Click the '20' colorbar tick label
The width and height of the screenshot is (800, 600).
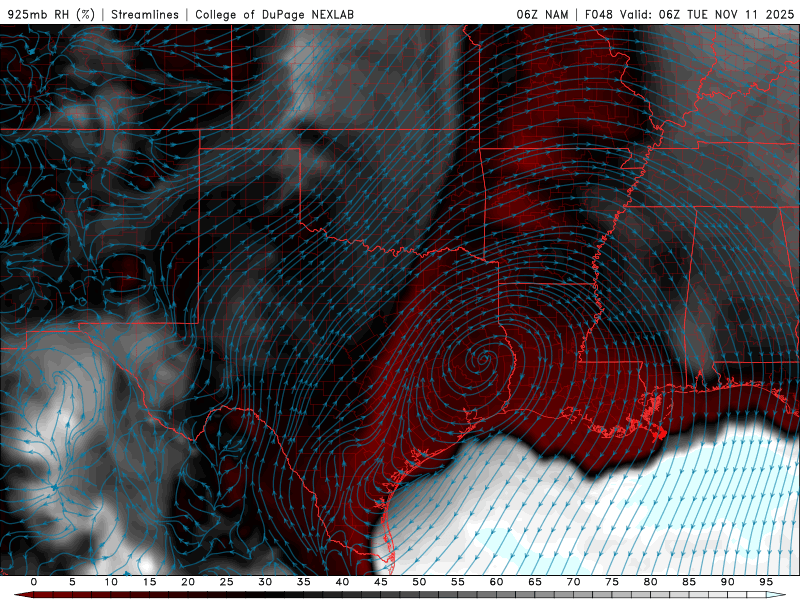(188, 582)
